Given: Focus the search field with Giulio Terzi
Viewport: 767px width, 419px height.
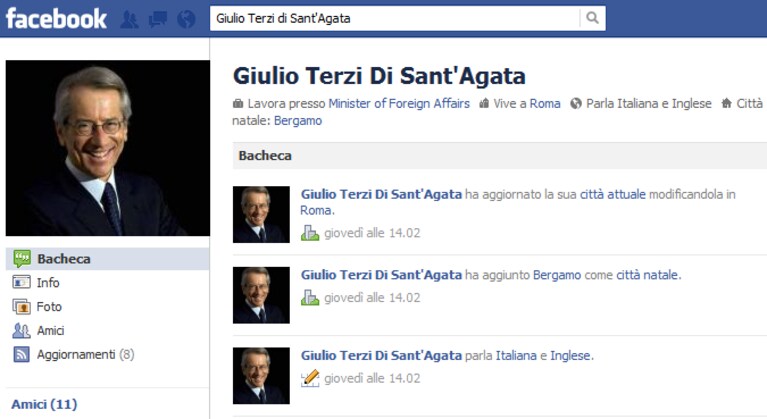Looking at the screenshot, I should pyautogui.click(x=395, y=18).
